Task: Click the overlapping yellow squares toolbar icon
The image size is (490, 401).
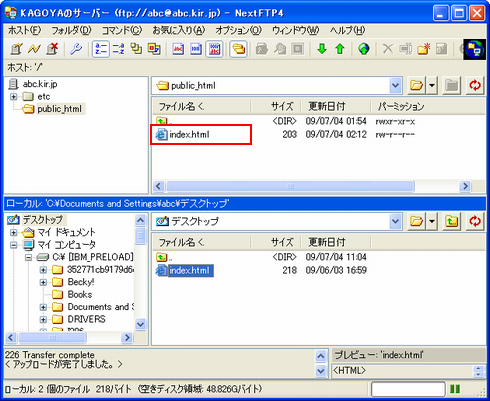Action: pyautogui.click(x=136, y=49)
